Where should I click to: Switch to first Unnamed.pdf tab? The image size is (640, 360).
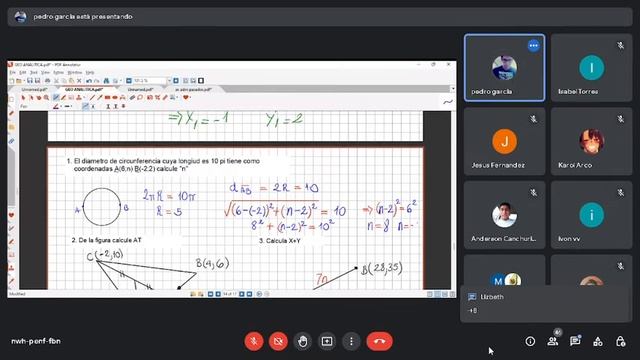pyautogui.click(x=34, y=89)
